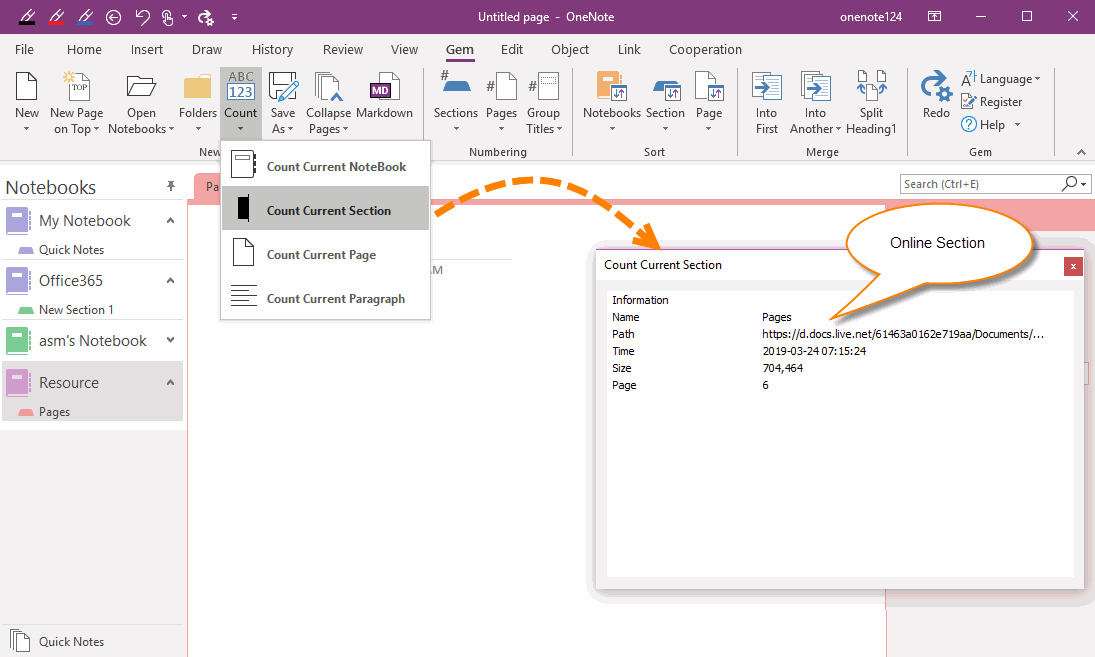
Task: Unpin the Notebooks sidebar
Action: pyautogui.click(x=172, y=186)
